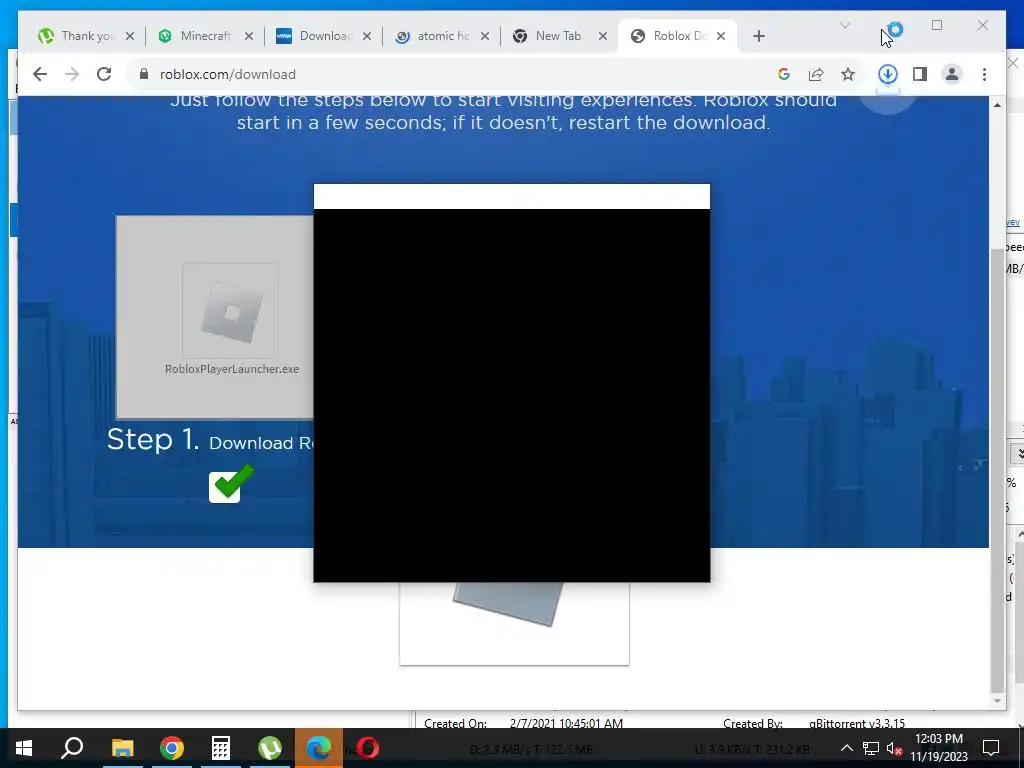Show hidden system tray icons
The height and width of the screenshot is (768, 1024).
click(x=846, y=748)
